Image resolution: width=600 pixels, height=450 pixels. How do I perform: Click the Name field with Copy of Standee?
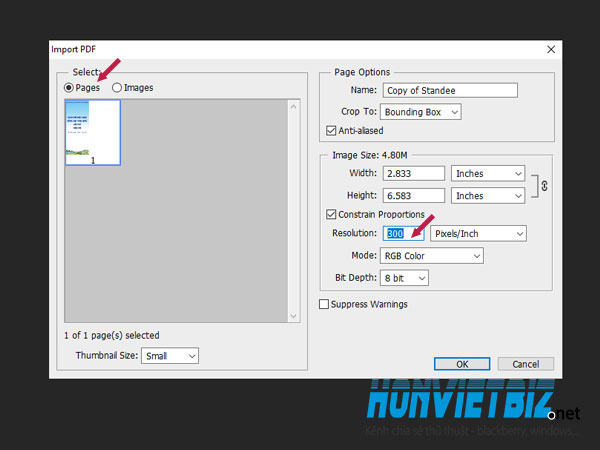pos(450,91)
